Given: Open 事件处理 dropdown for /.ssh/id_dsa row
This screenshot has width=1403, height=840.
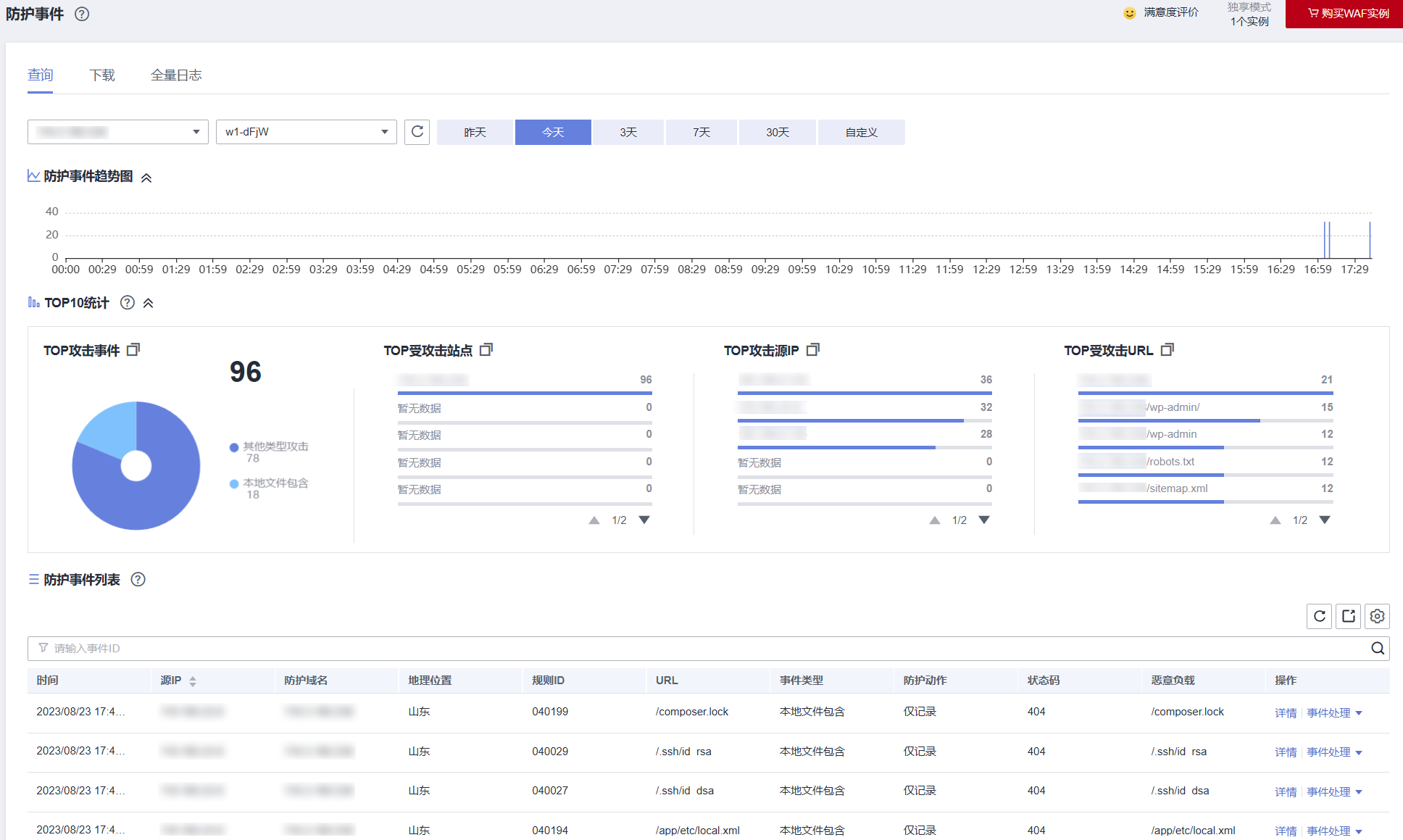Looking at the screenshot, I should (1335, 792).
